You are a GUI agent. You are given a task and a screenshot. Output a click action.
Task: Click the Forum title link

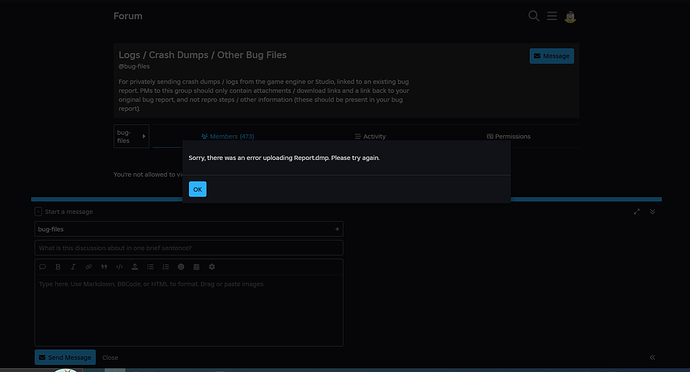point(128,16)
